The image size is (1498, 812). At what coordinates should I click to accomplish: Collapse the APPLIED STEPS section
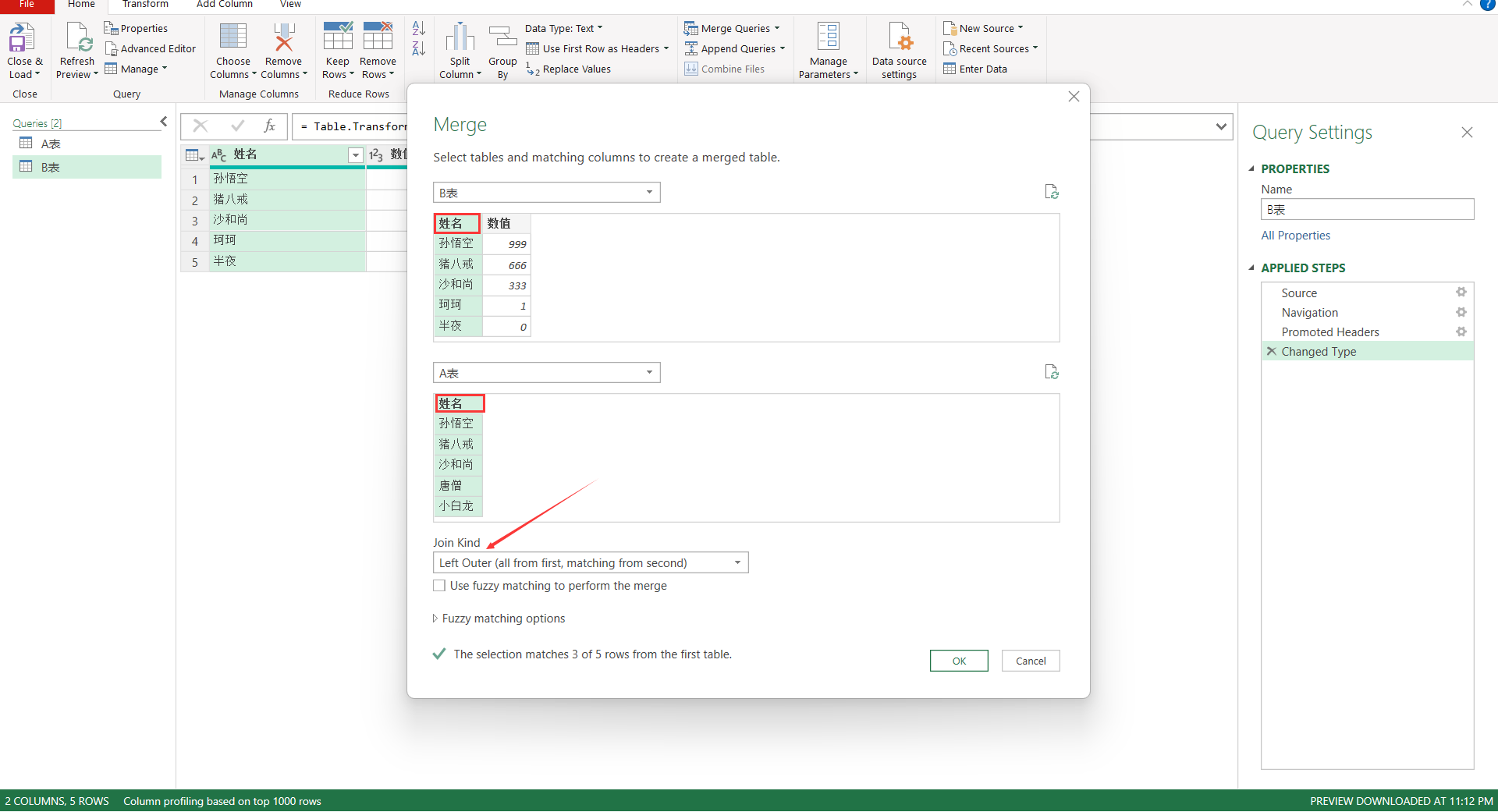pos(1251,268)
